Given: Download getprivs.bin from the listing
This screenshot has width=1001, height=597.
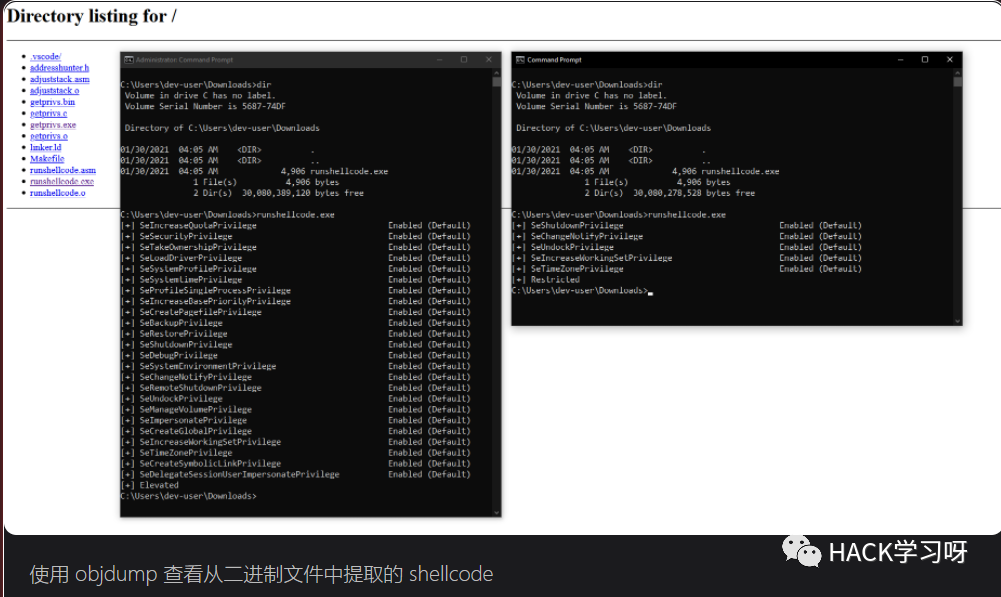Looking at the screenshot, I should click(x=52, y=102).
